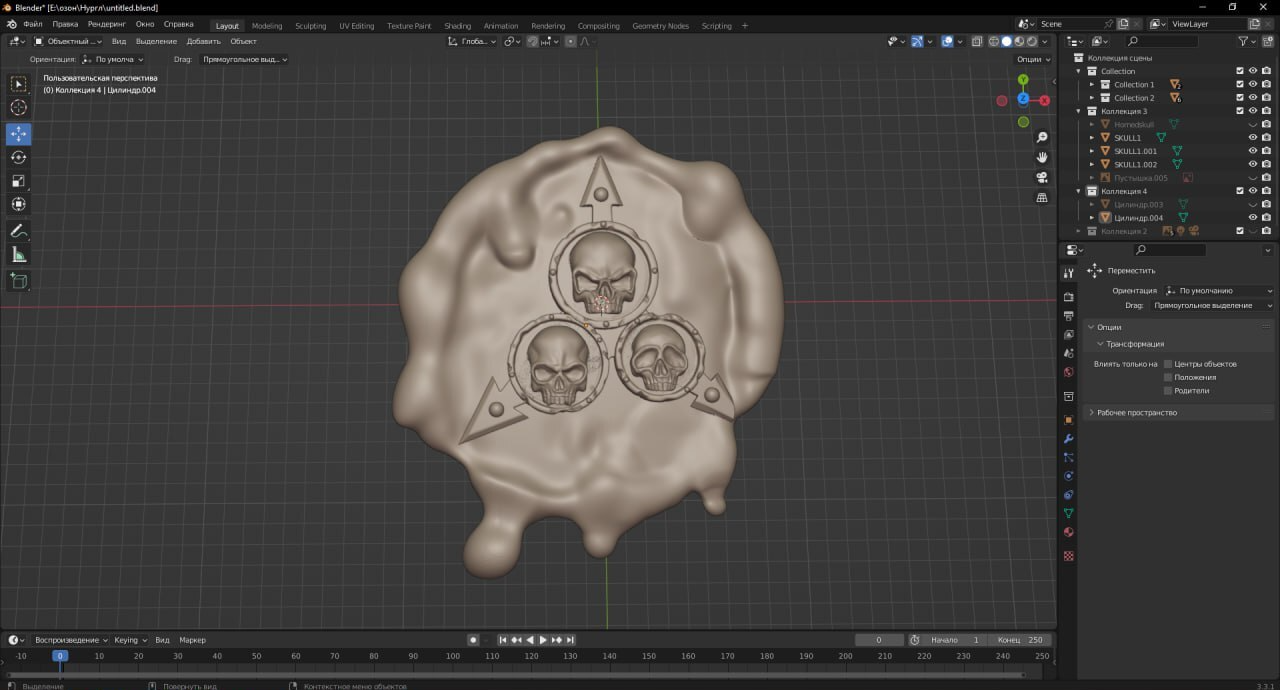
Task: Select the Add Cube tool
Action: coord(19,281)
